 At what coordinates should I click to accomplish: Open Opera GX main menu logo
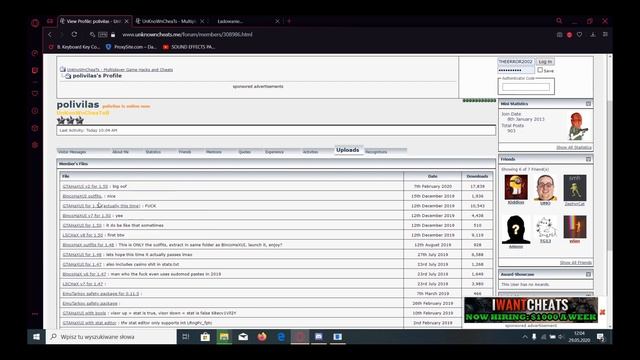(35, 23)
